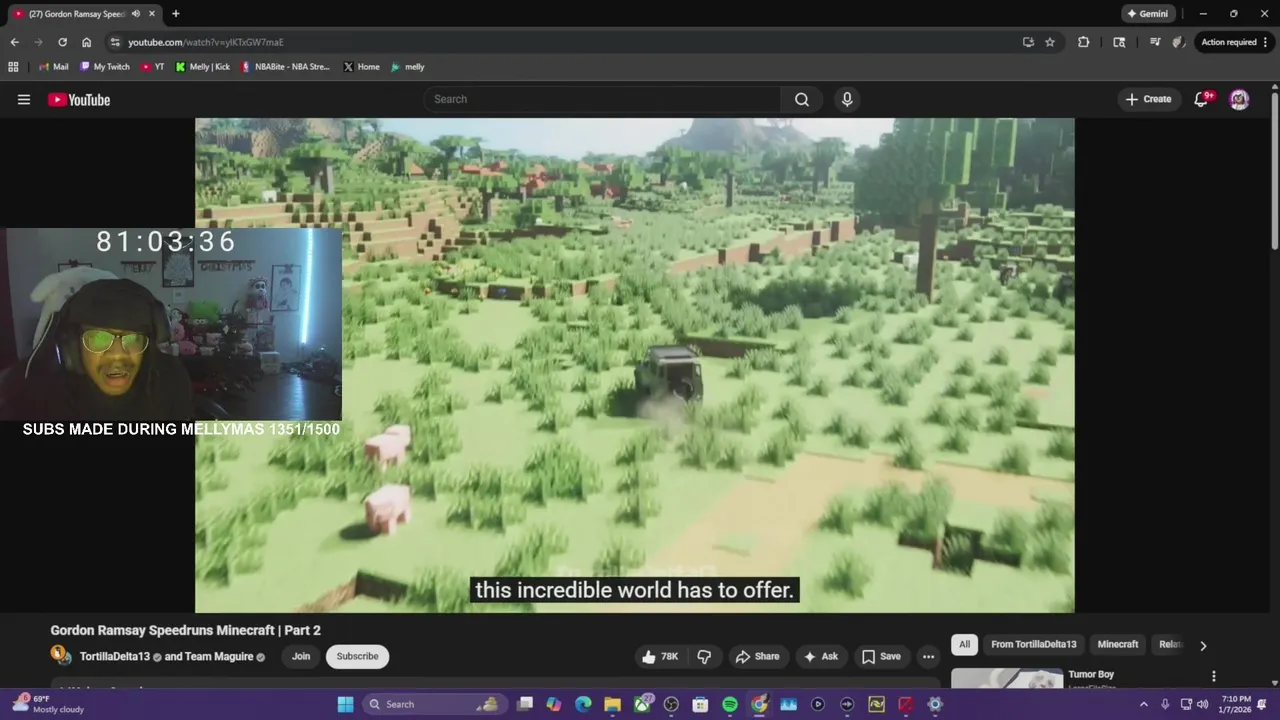
Task: Open the Chrome apps grid icon
Action: tap(13, 67)
